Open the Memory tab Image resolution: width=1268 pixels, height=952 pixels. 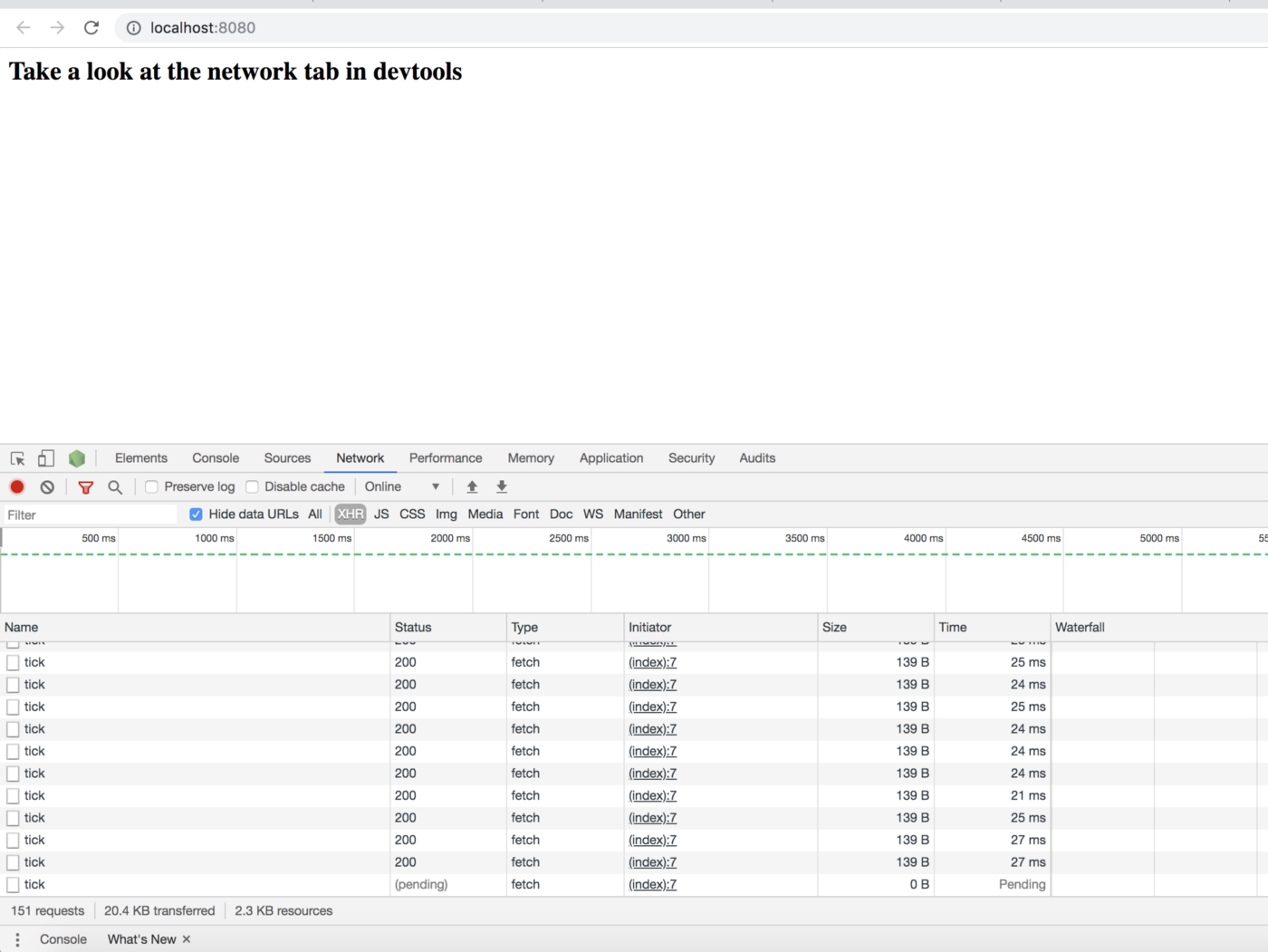(x=531, y=458)
